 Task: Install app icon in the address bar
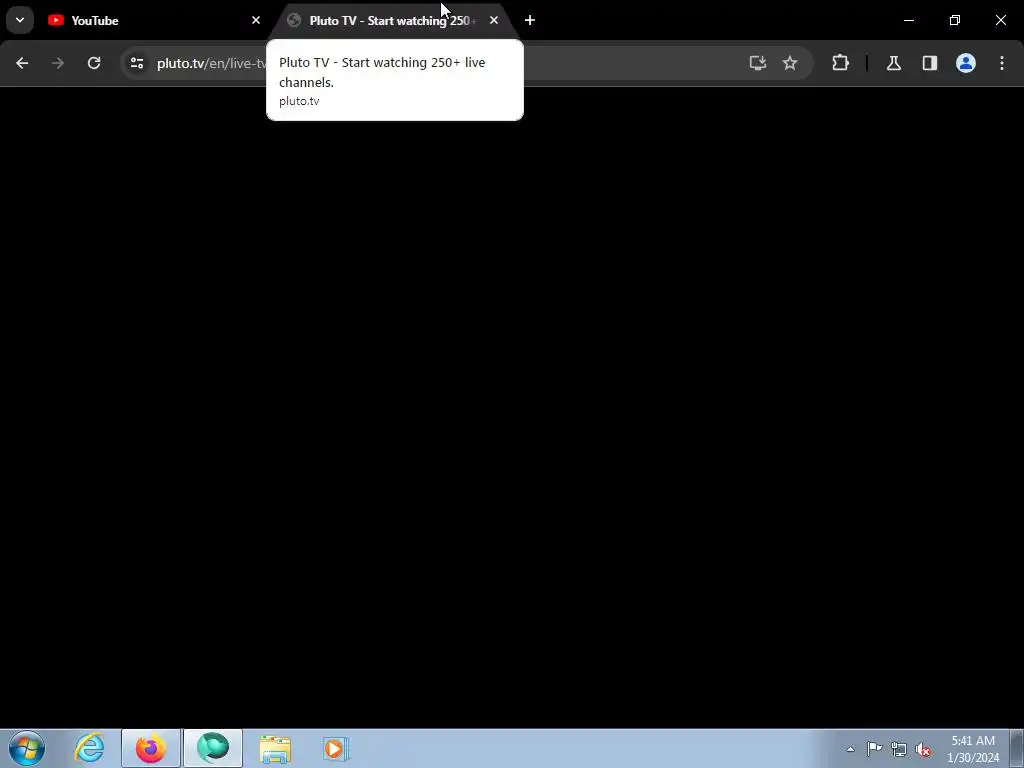coord(758,63)
